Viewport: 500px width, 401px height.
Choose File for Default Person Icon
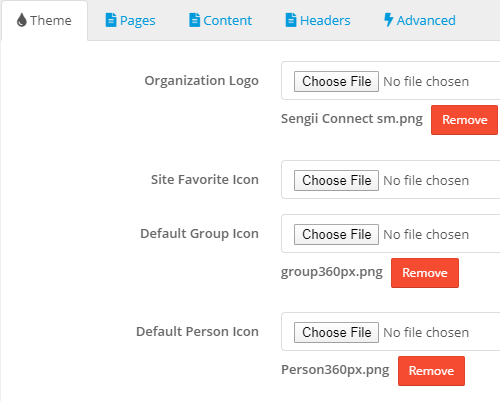pos(336,332)
